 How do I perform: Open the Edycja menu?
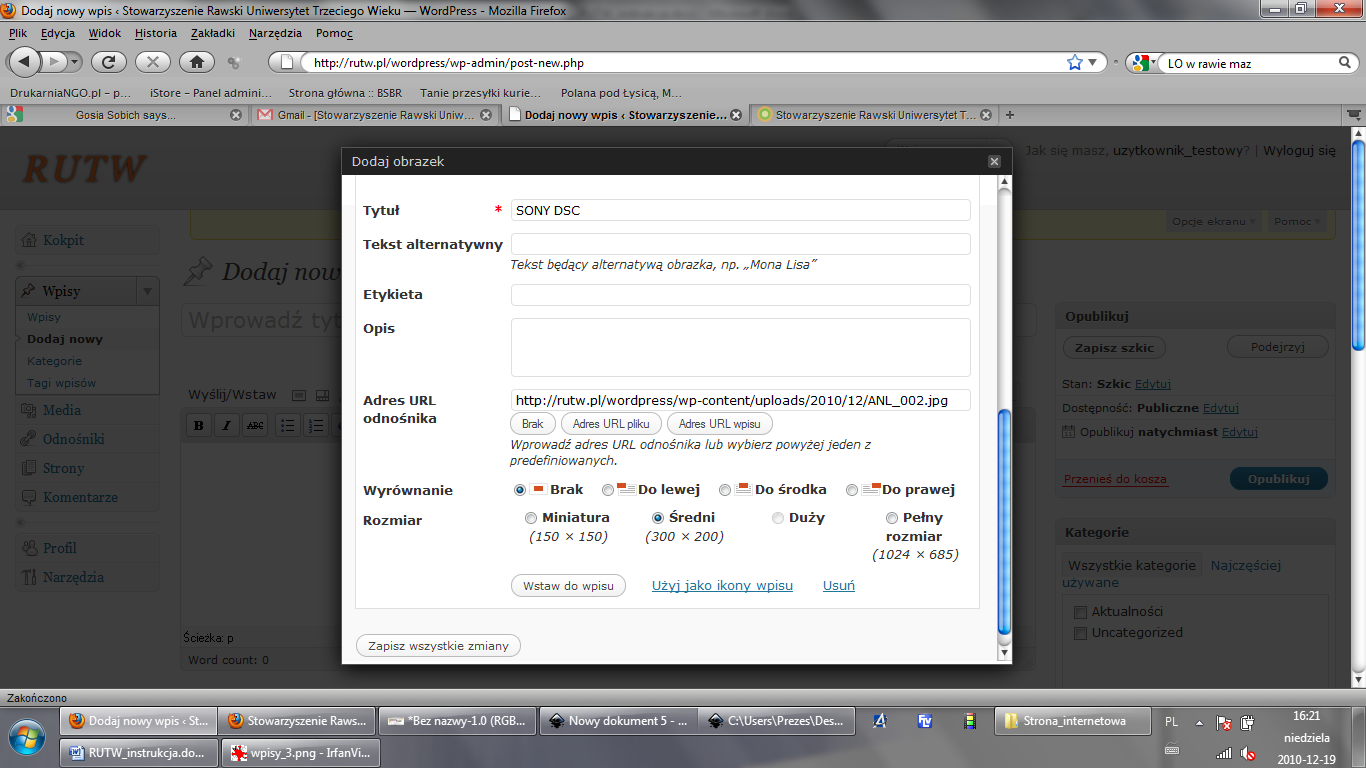(x=58, y=33)
